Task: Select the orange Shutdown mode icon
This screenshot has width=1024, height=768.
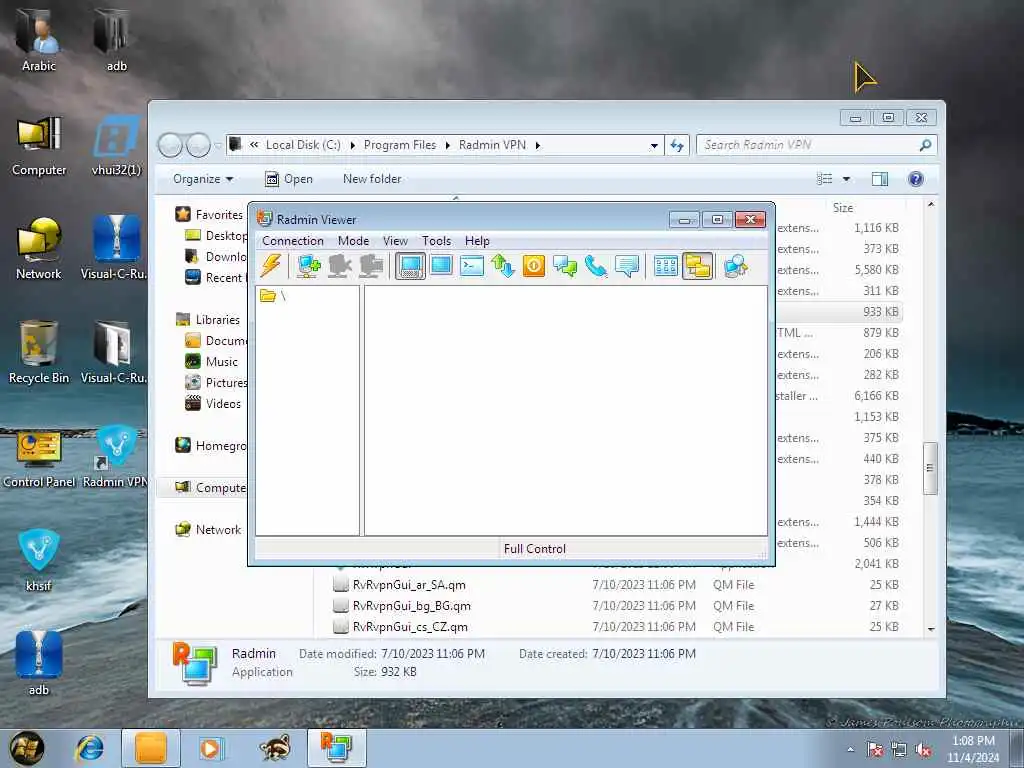Action: click(x=534, y=266)
